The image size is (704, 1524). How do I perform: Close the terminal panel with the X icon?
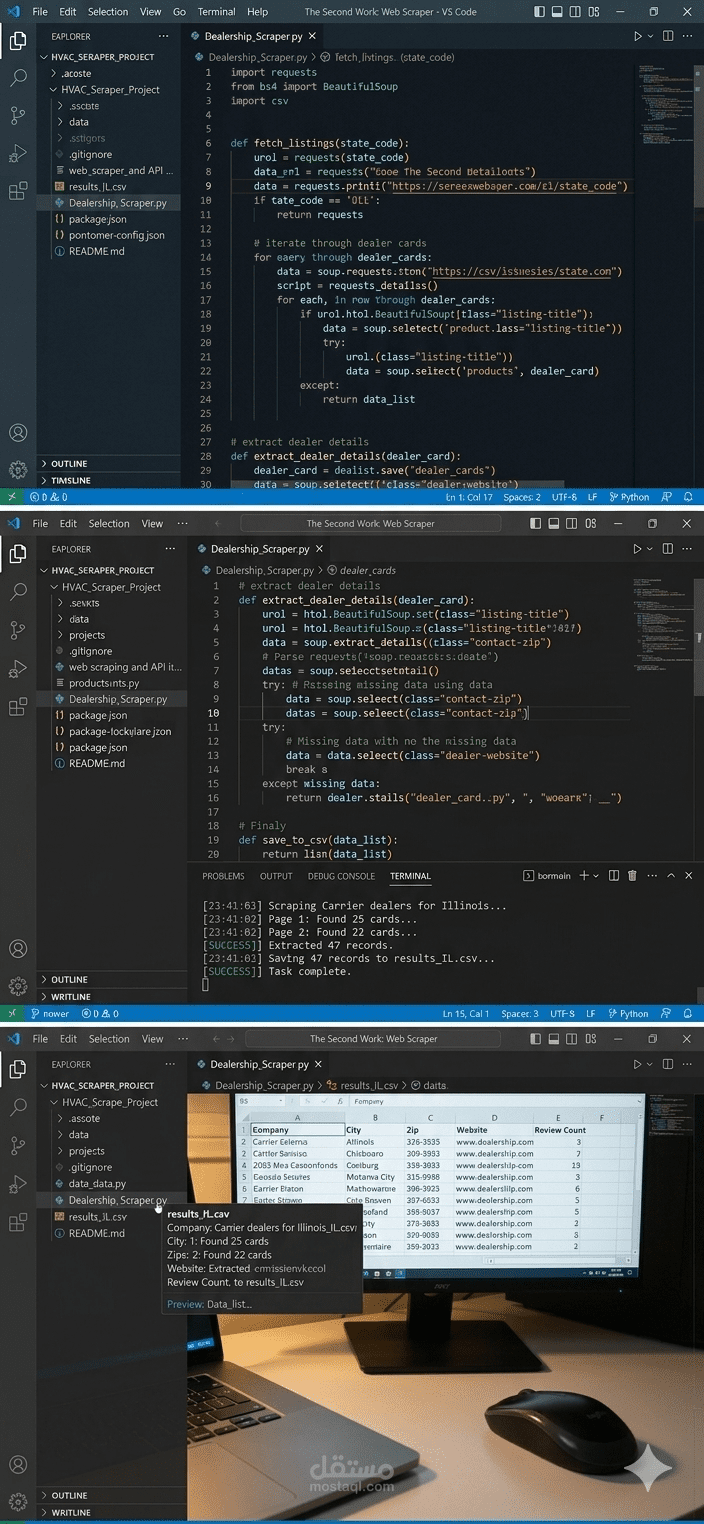click(x=690, y=876)
